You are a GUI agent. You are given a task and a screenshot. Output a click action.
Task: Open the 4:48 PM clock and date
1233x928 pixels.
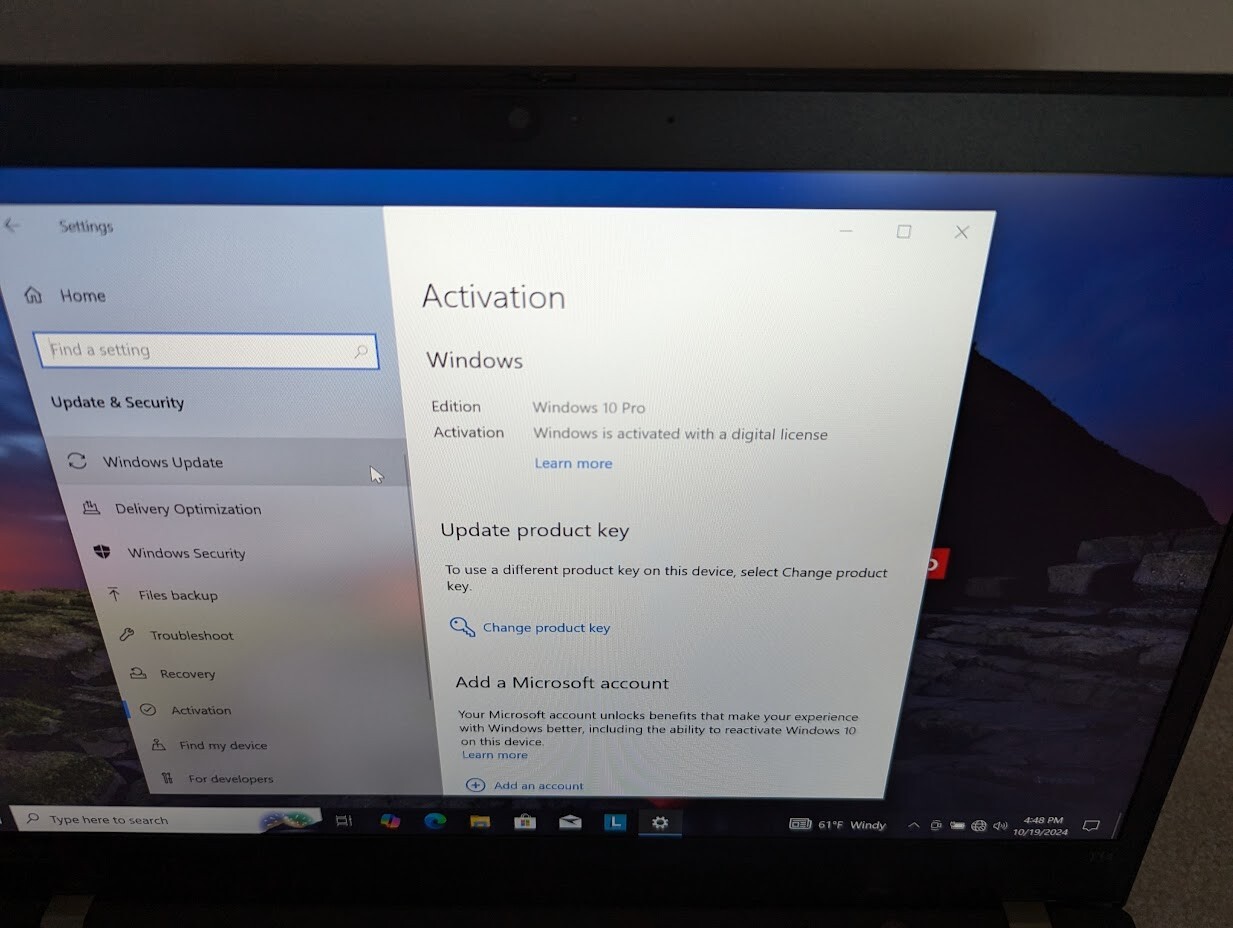(1041, 826)
